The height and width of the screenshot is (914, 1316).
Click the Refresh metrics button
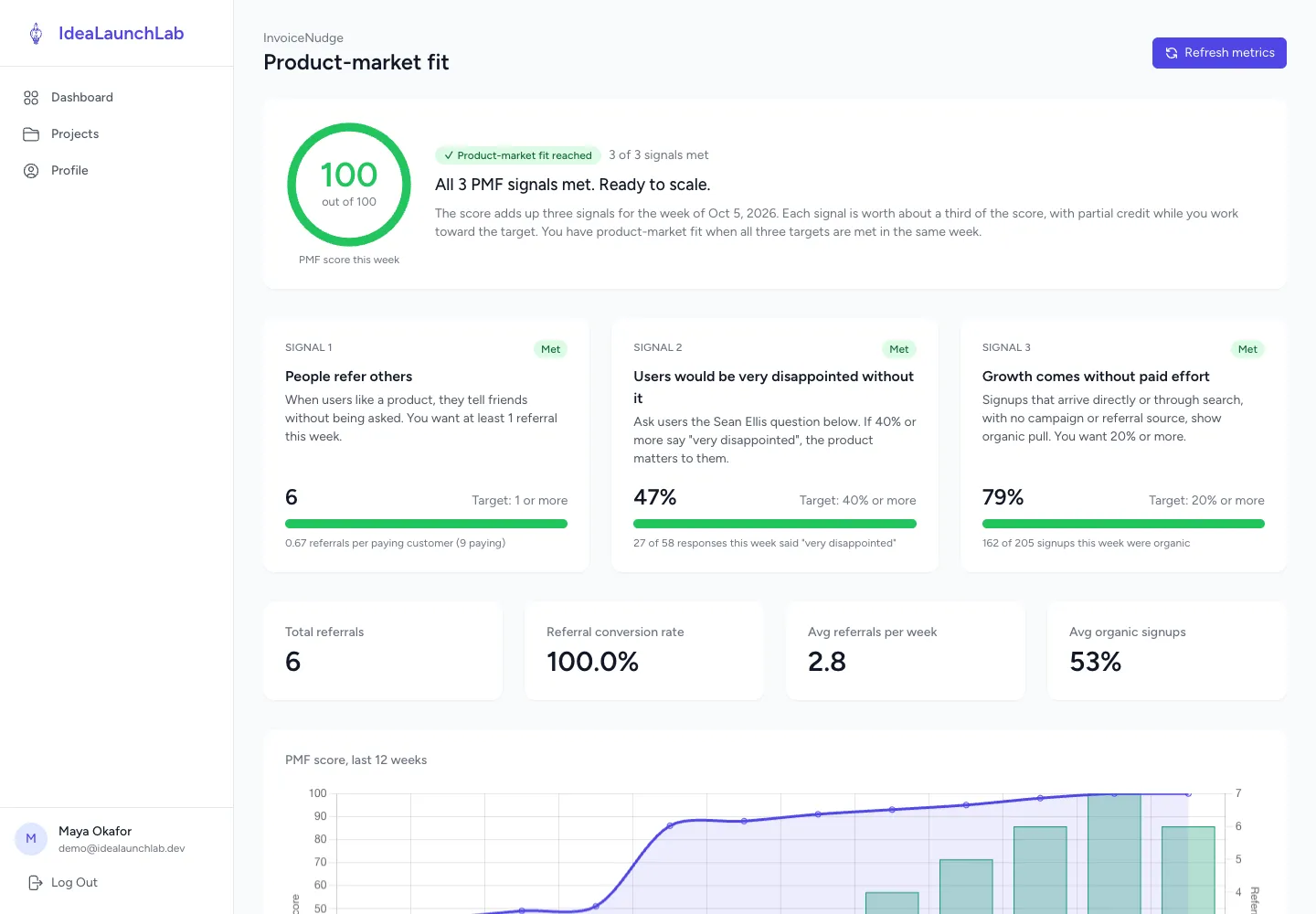1219,53
